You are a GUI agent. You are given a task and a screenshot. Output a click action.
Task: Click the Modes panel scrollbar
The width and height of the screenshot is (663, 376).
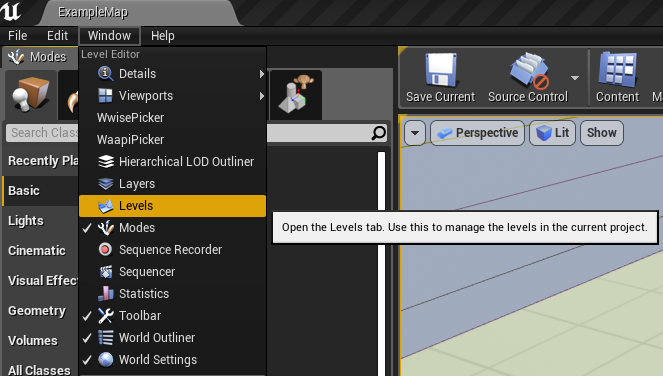[x=381, y=264]
